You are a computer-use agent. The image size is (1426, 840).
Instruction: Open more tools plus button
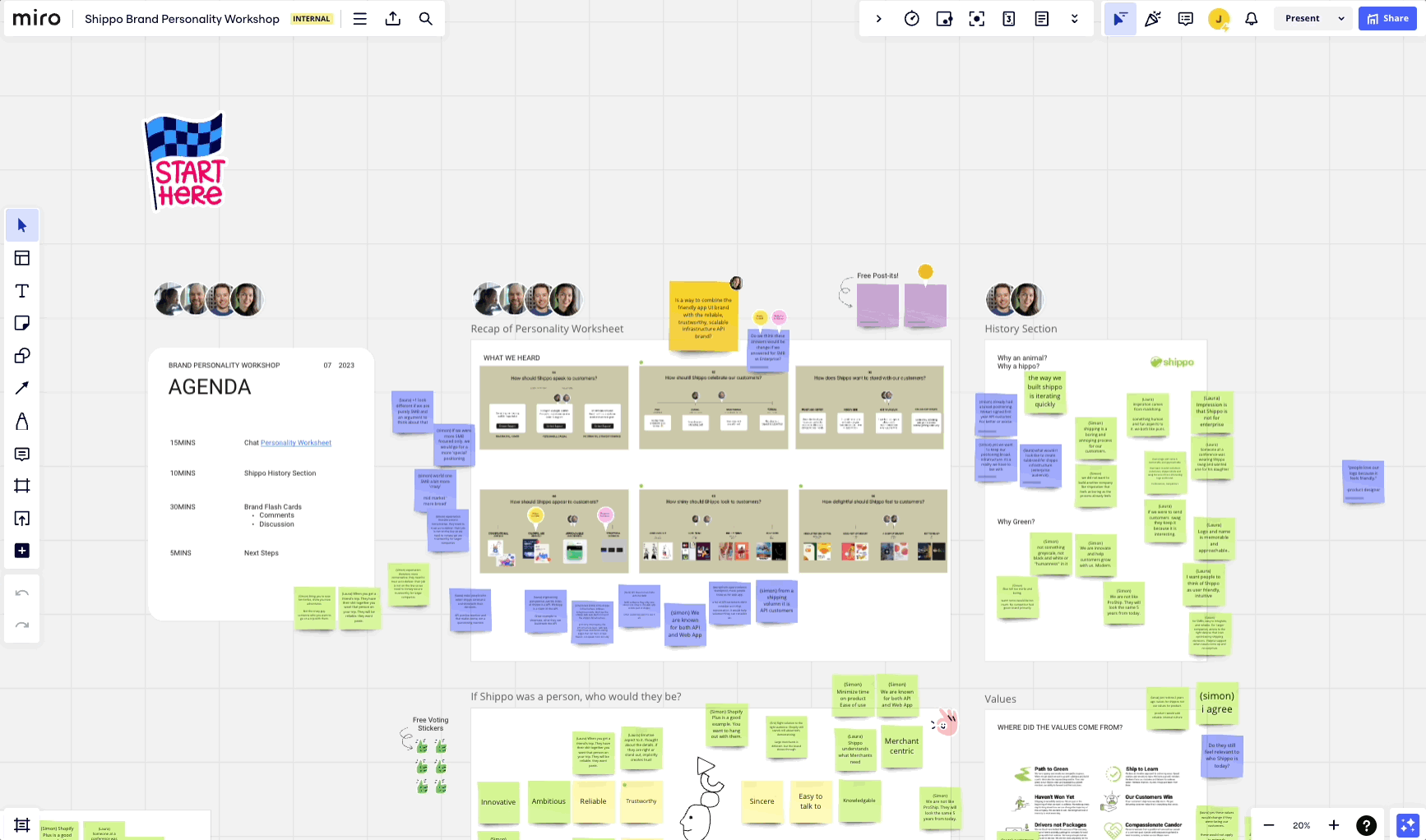click(22, 551)
